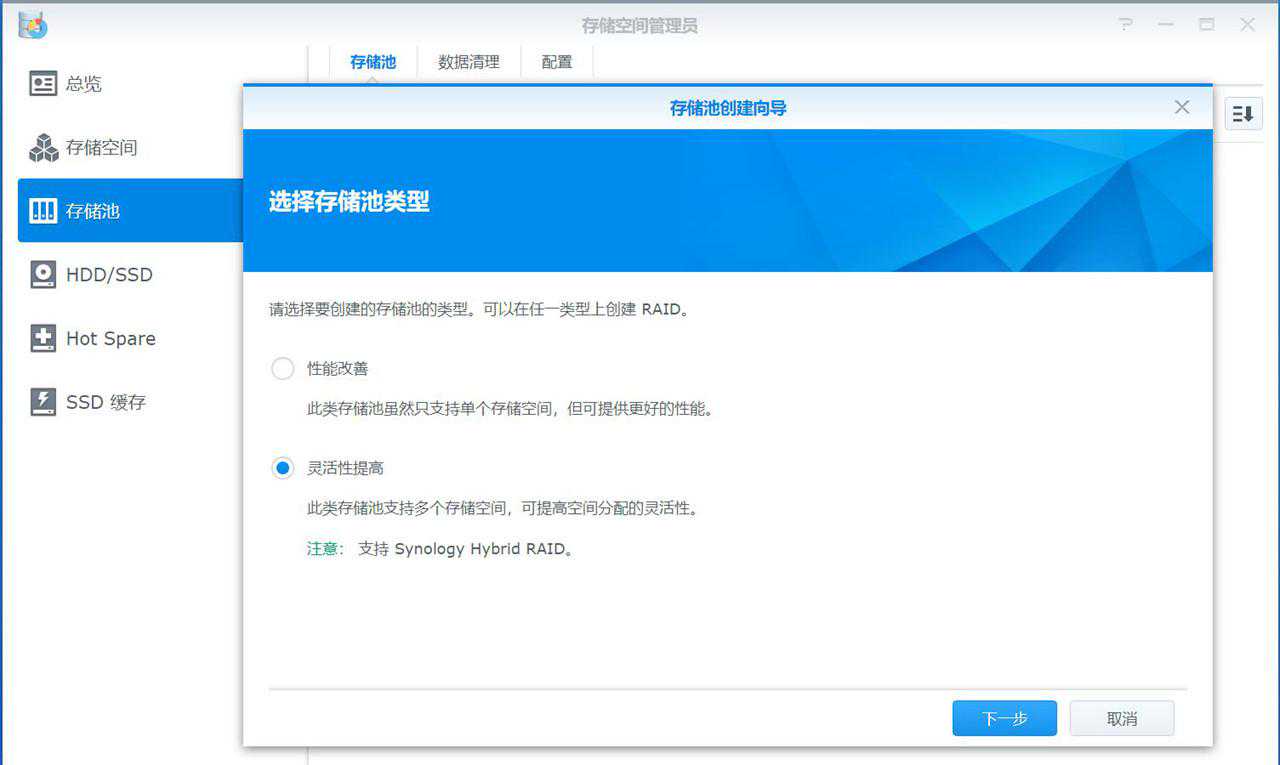Click the SSD 缓存 lightning icon
1280x765 pixels.
[43, 402]
